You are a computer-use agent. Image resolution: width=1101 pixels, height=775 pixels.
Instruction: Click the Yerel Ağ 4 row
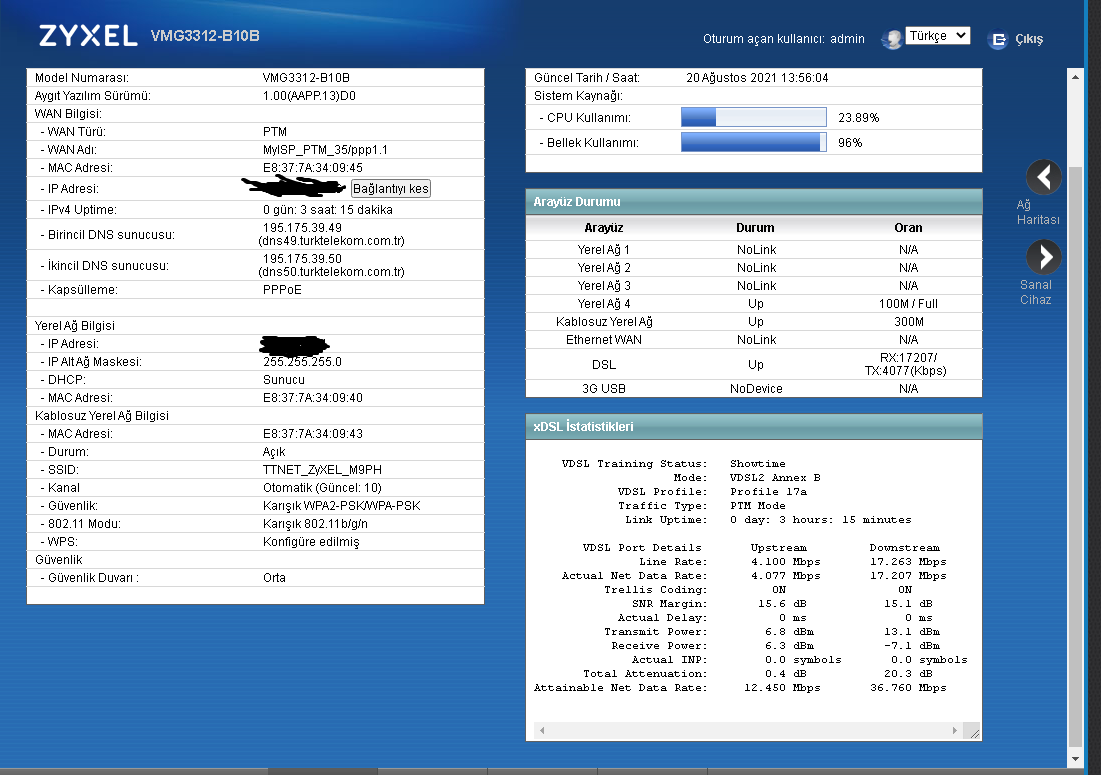(753, 304)
